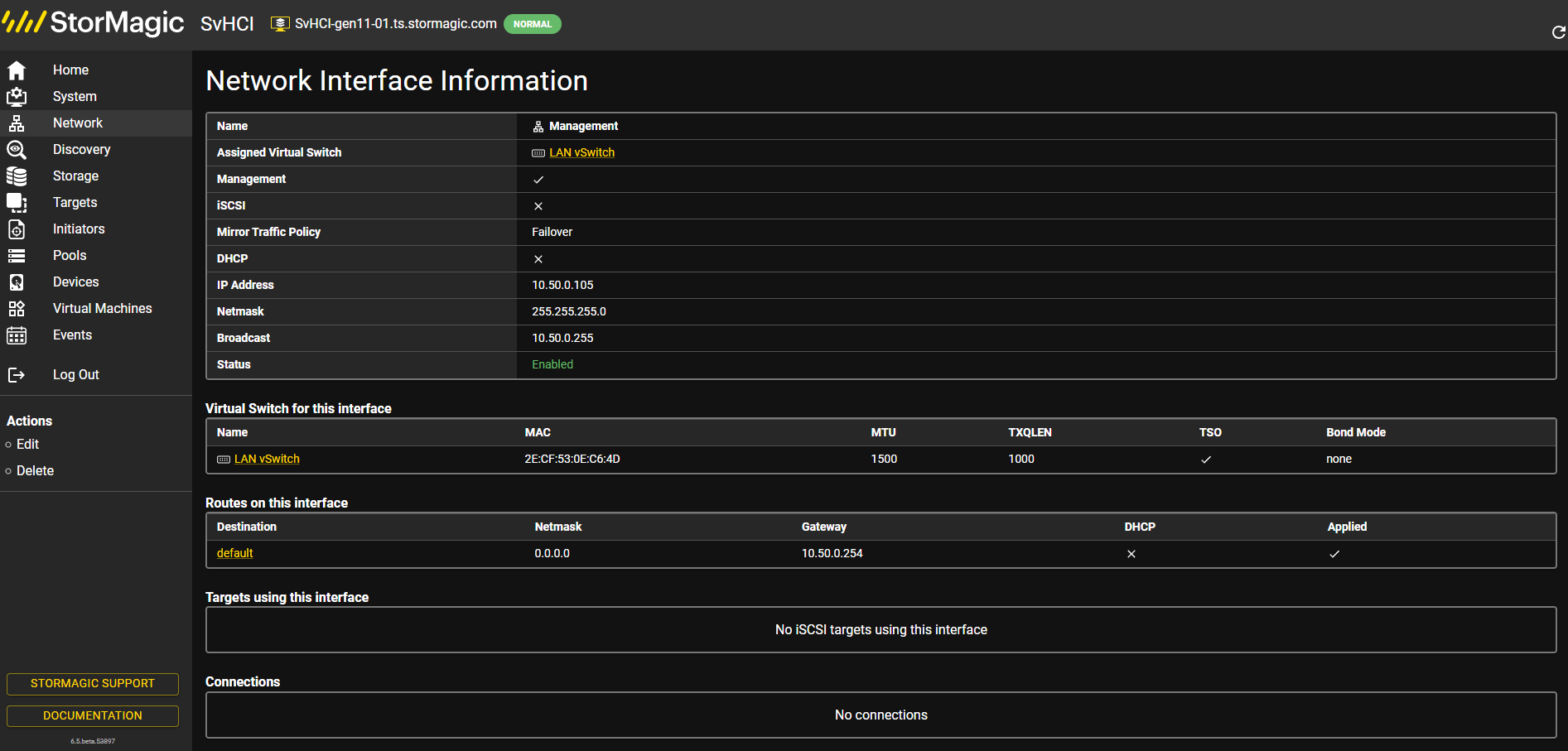Viewport: 1568px width, 751px height.
Task: Click the Targets icon in sidebar
Action: [x=17, y=203]
